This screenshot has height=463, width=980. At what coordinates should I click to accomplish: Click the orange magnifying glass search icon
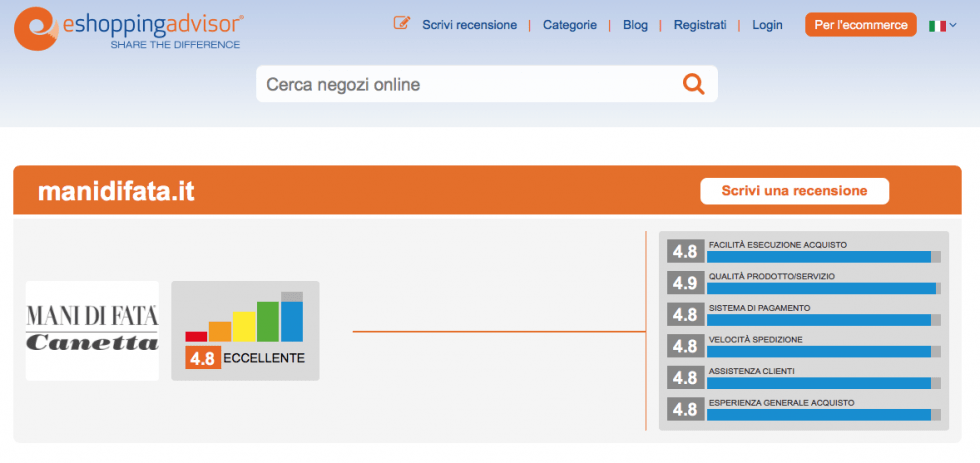[693, 84]
